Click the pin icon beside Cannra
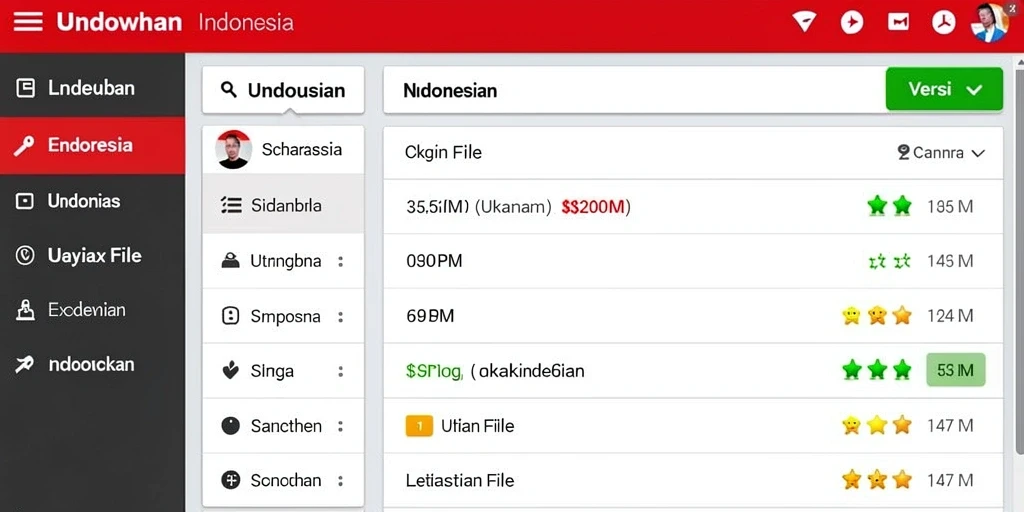 point(904,153)
